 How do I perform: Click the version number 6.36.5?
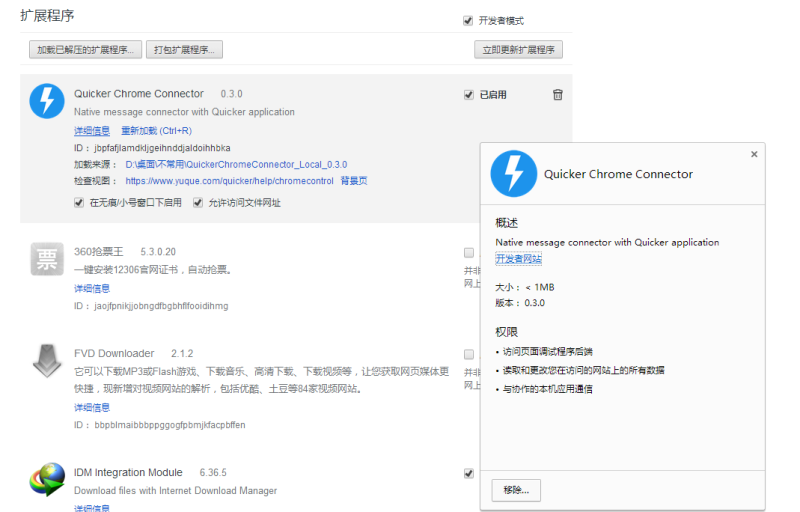pos(213,473)
